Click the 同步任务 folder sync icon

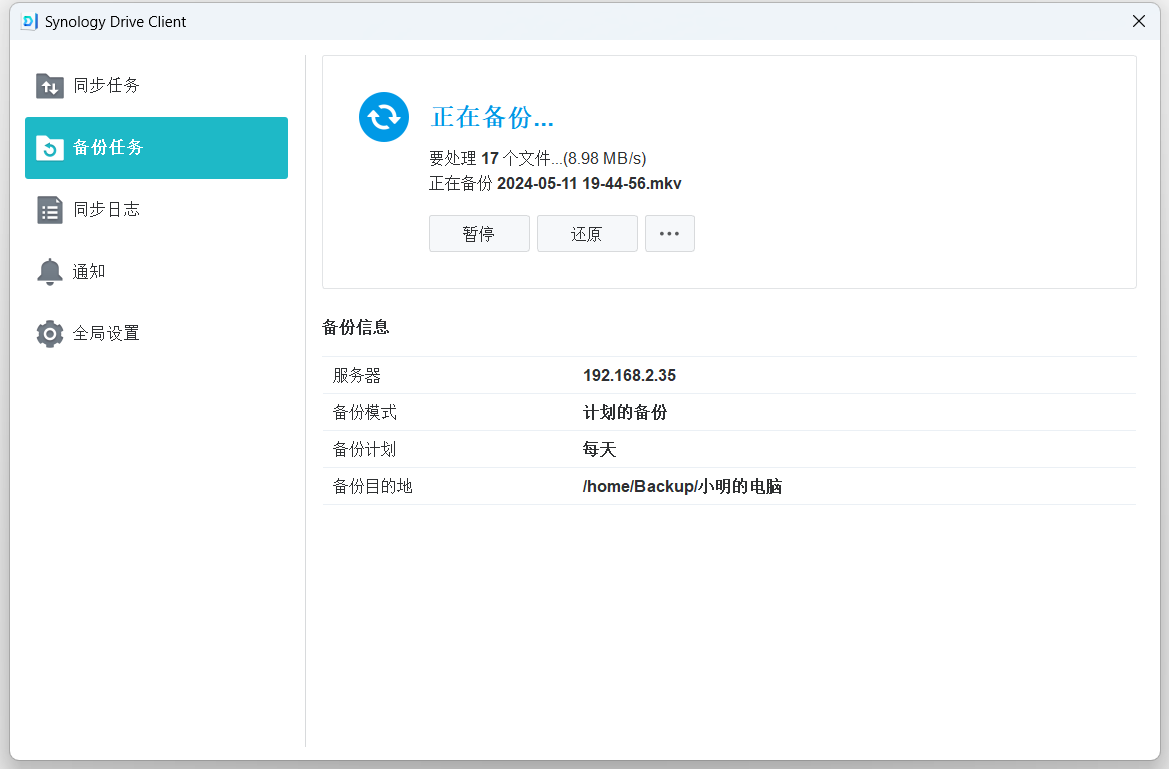[50, 86]
